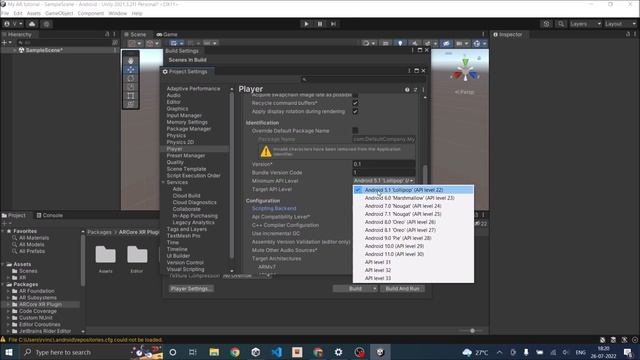Screen dimensions: 640x360
Task: Switch to the Scene tab
Action: (136, 35)
